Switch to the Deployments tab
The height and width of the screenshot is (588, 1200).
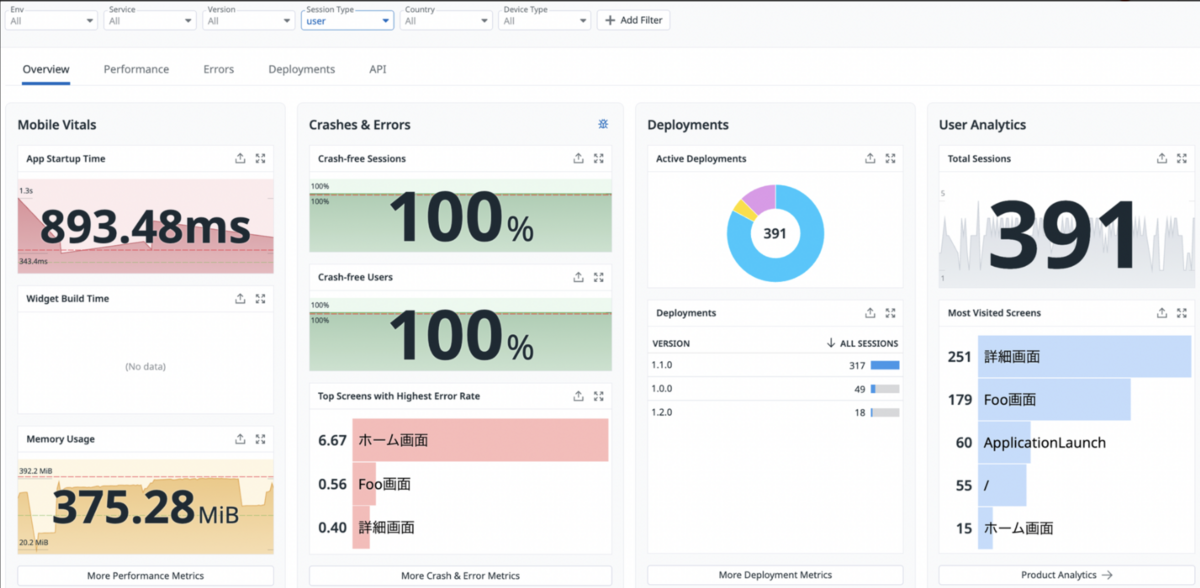point(301,69)
